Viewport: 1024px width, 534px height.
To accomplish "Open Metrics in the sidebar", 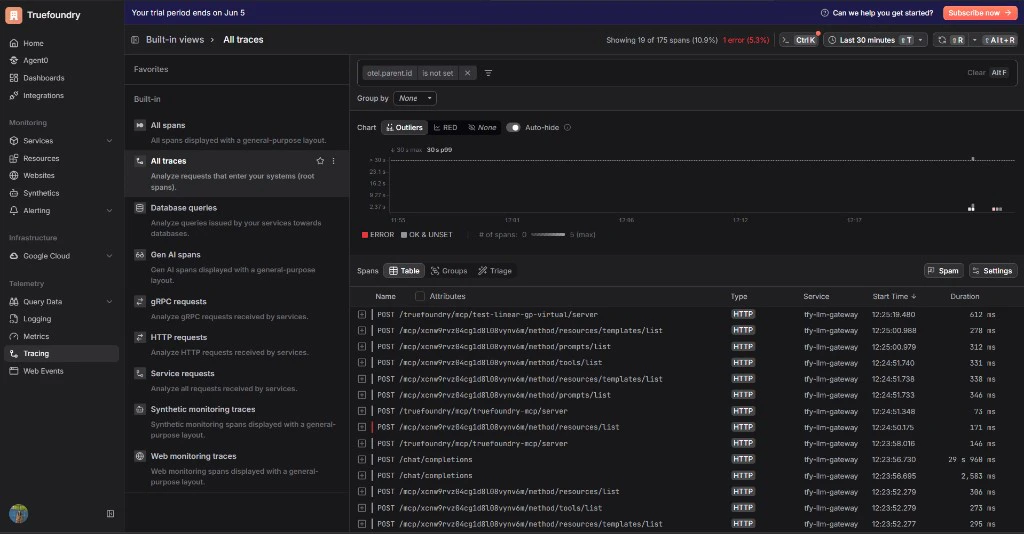I will (36, 336).
